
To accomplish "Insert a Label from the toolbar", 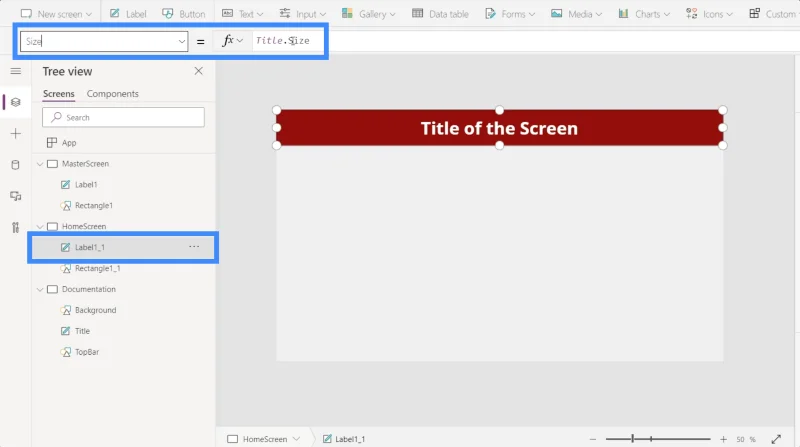I will 128,14.
